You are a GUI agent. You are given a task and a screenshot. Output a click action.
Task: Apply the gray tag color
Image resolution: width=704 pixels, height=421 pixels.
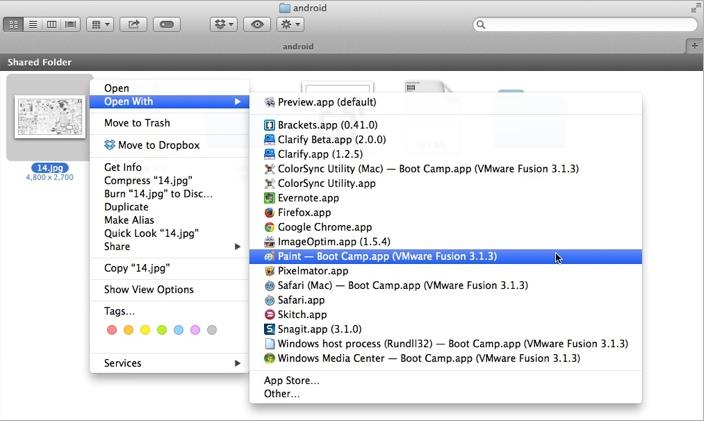point(212,330)
